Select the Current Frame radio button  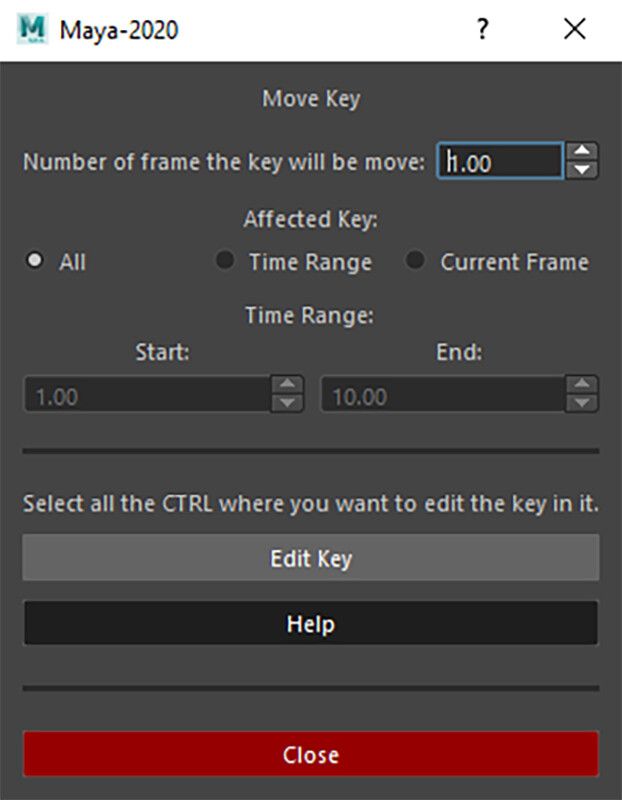(417, 262)
